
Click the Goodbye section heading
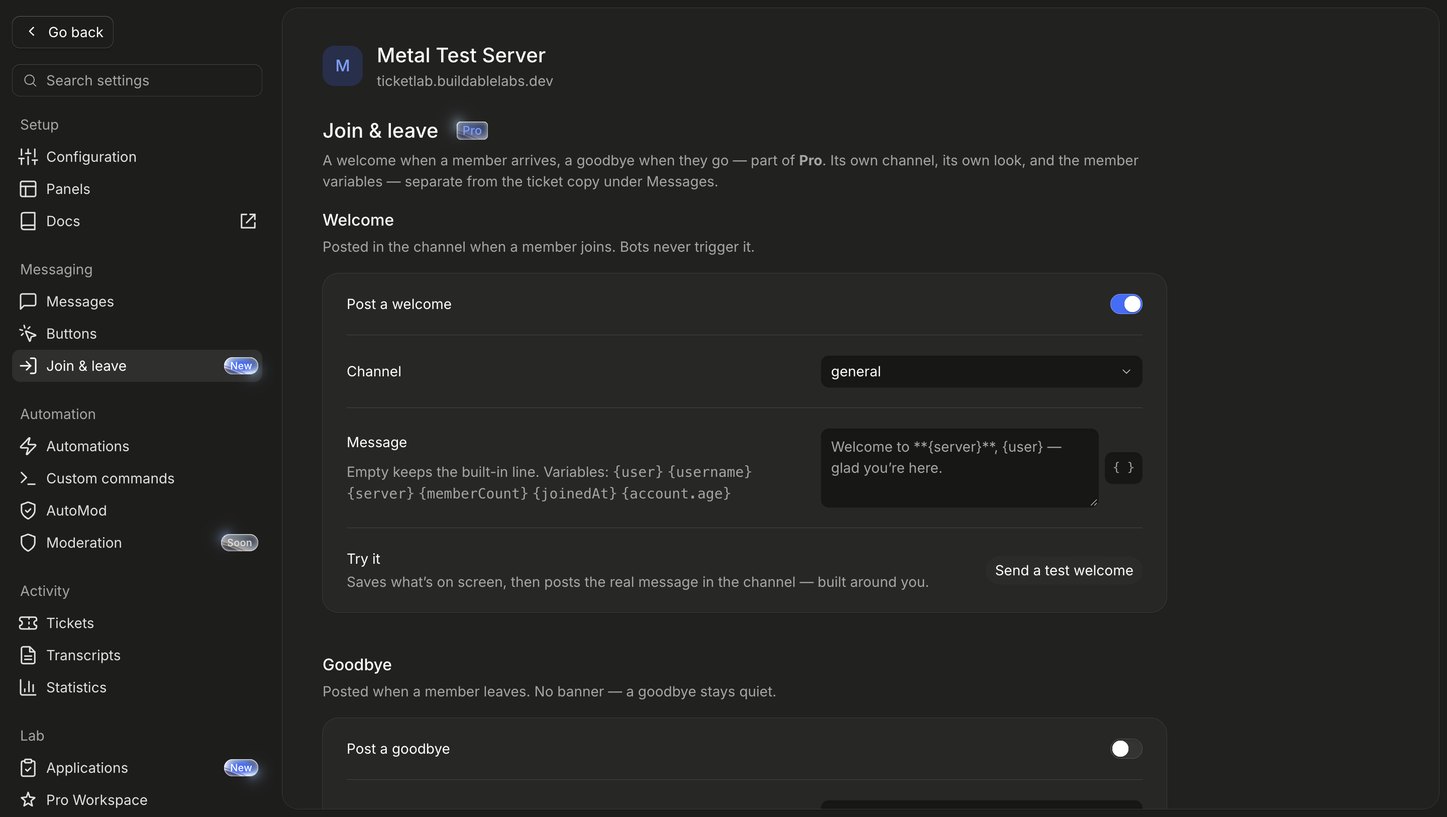[x=357, y=665]
